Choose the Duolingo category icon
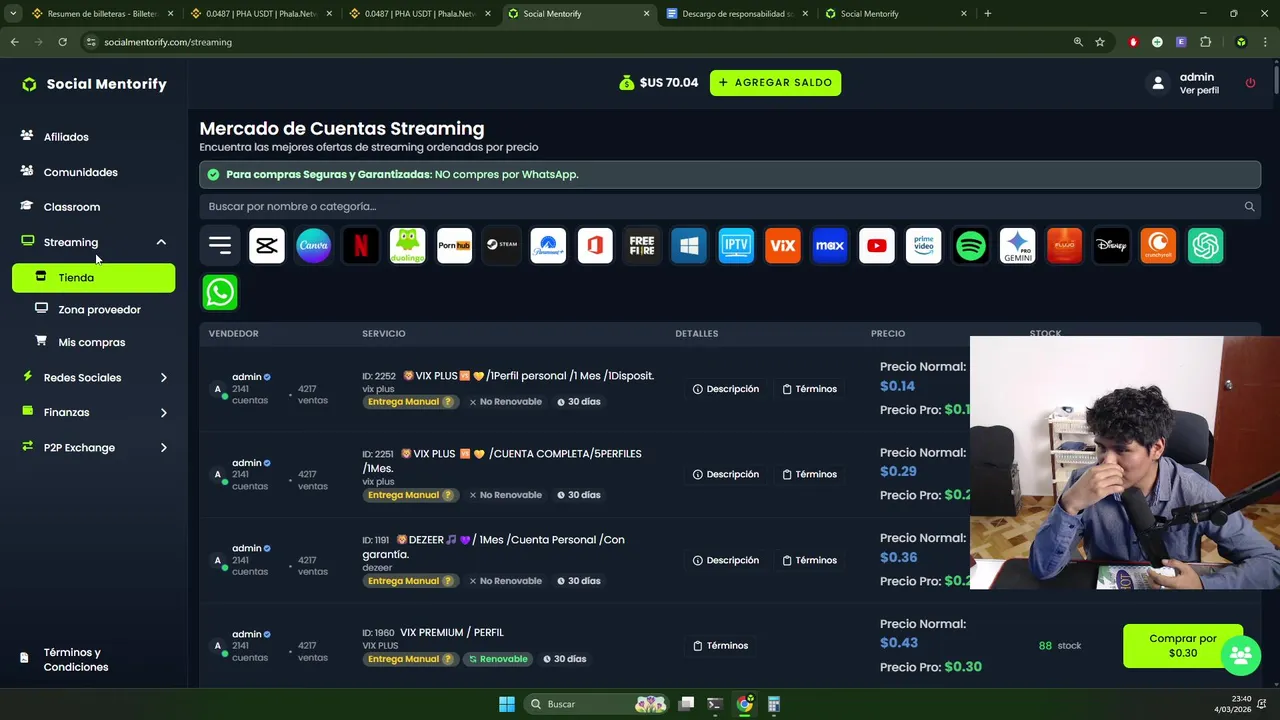The height and width of the screenshot is (720, 1280). [407, 245]
